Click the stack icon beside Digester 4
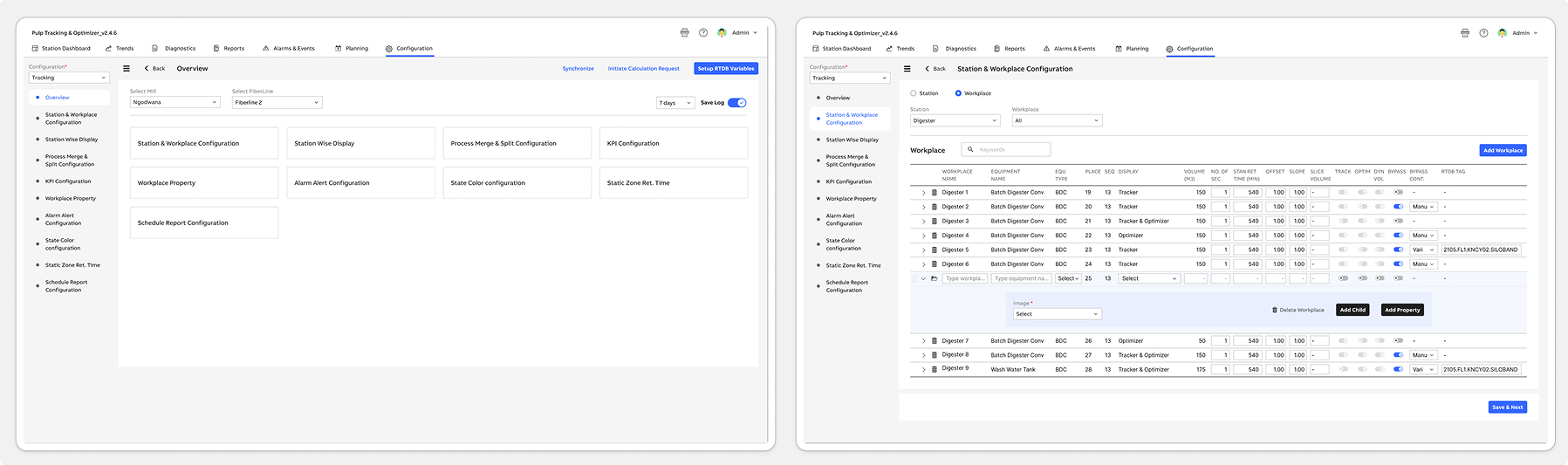1568x465 pixels. [935, 236]
